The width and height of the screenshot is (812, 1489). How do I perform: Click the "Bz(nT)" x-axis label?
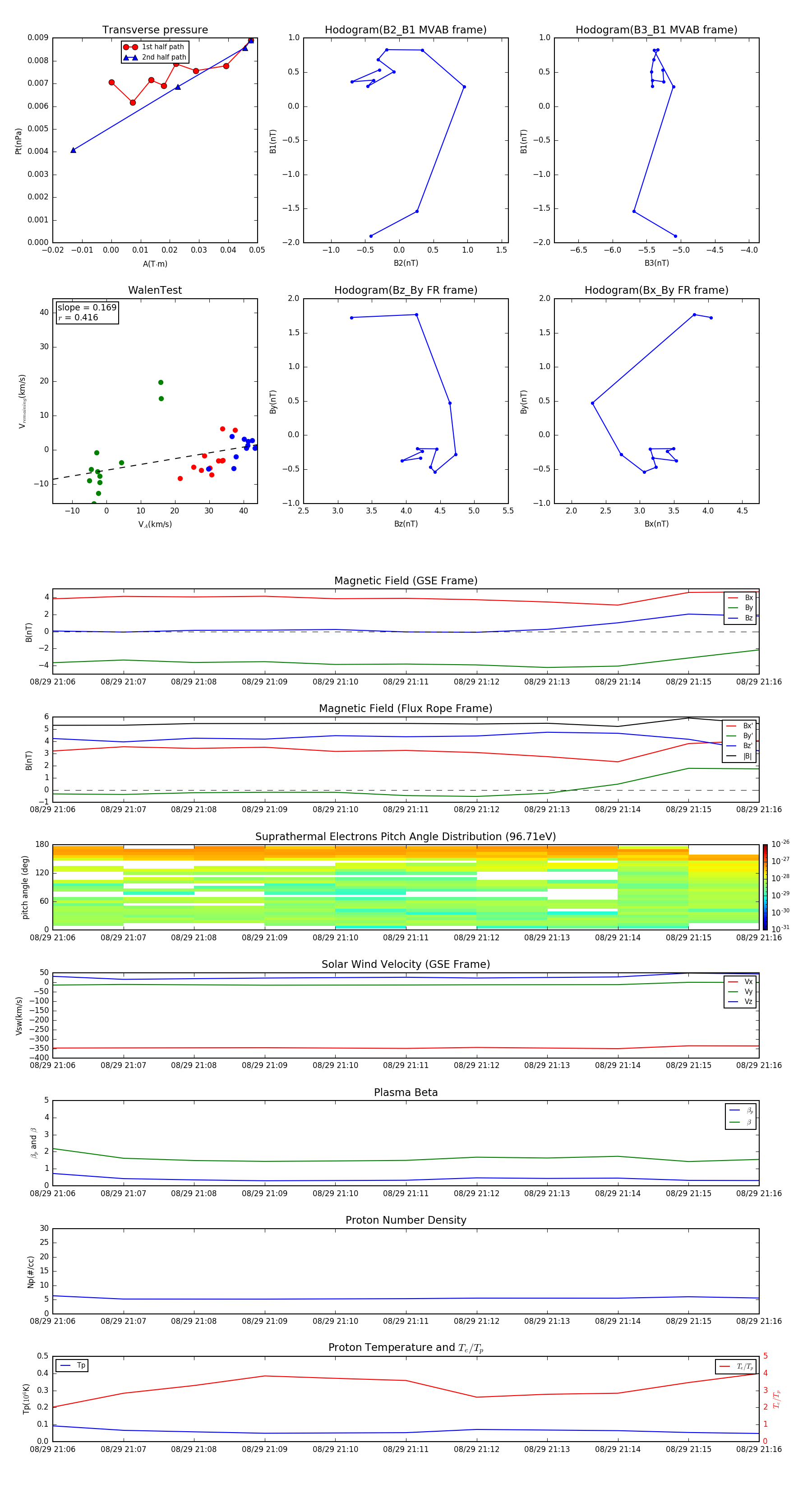(406, 524)
